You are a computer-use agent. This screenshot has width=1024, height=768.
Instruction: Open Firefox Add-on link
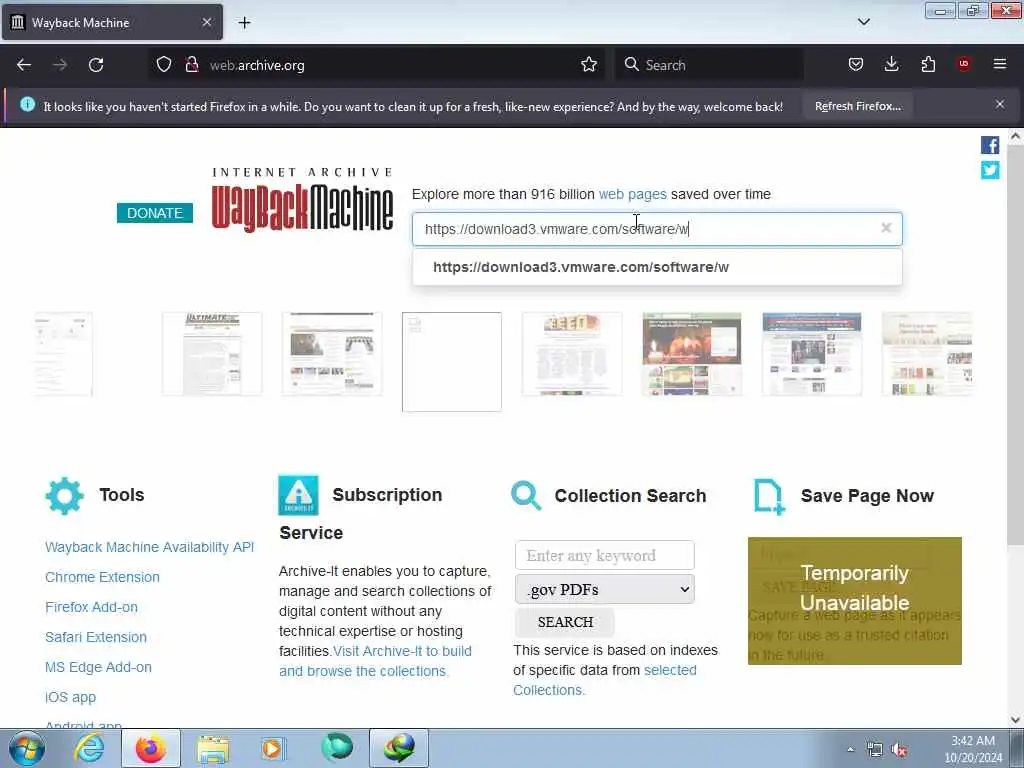coord(91,607)
